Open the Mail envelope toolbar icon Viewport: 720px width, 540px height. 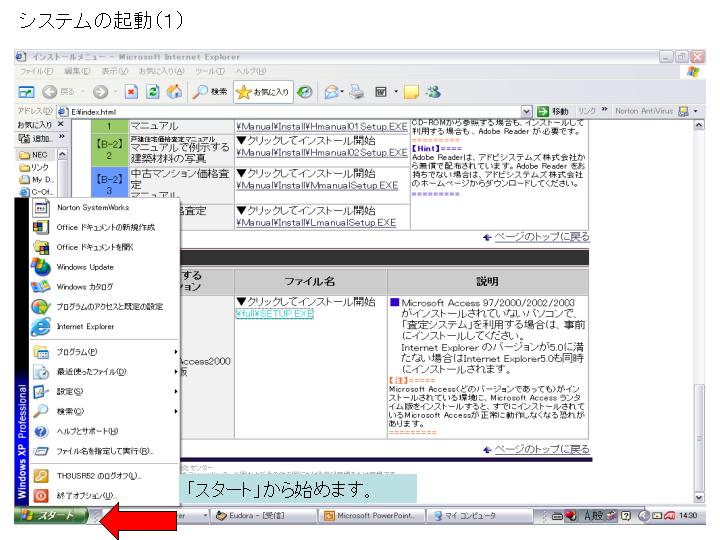click(x=331, y=92)
